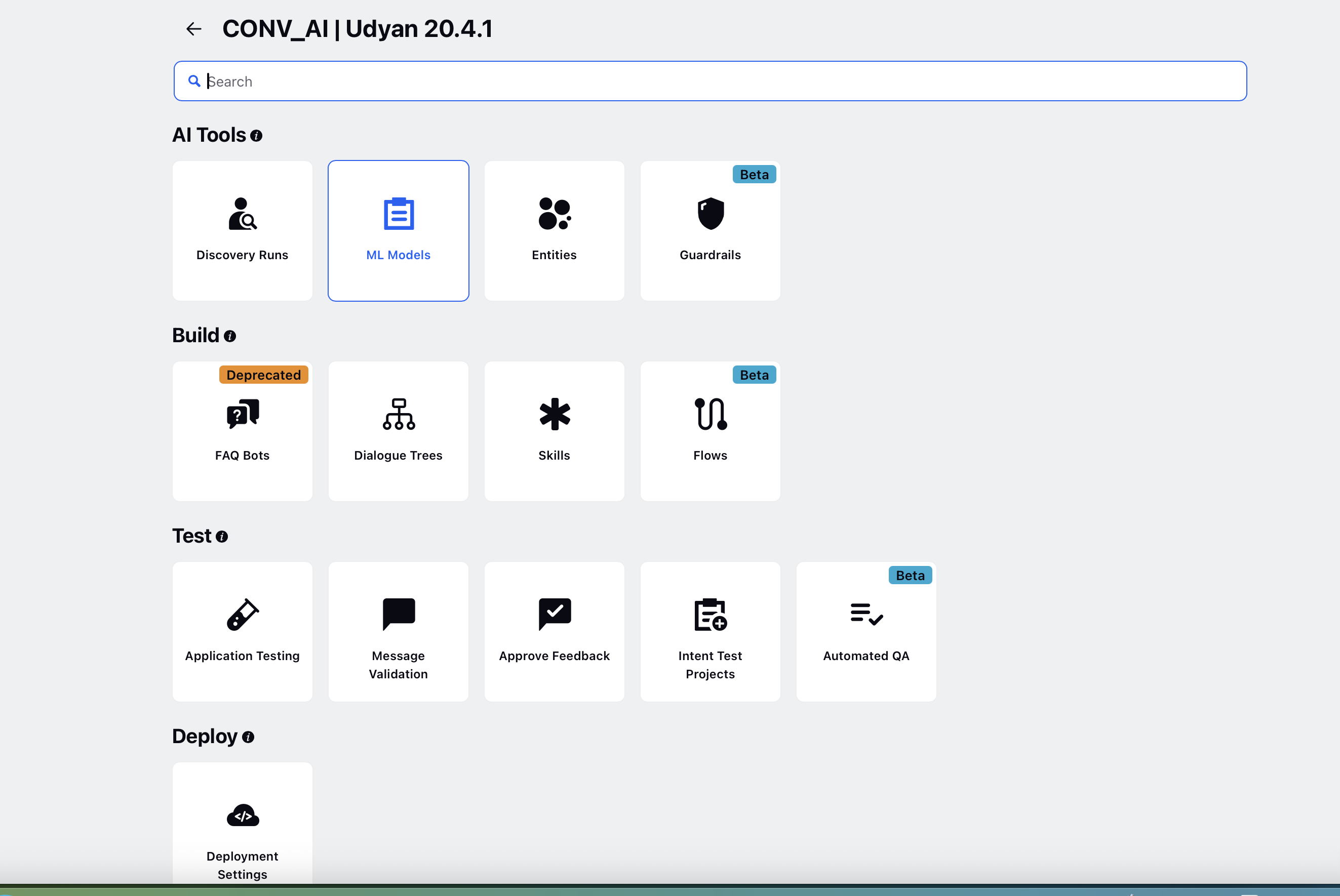1340x896 pixels.
Task: Click the ML Models label
Action: tap(399, 255)
